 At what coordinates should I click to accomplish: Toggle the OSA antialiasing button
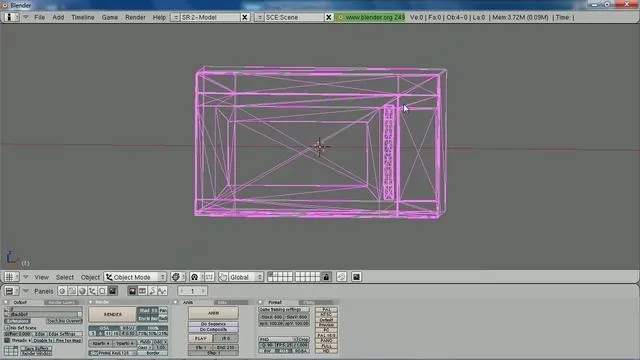coord(104,328)
